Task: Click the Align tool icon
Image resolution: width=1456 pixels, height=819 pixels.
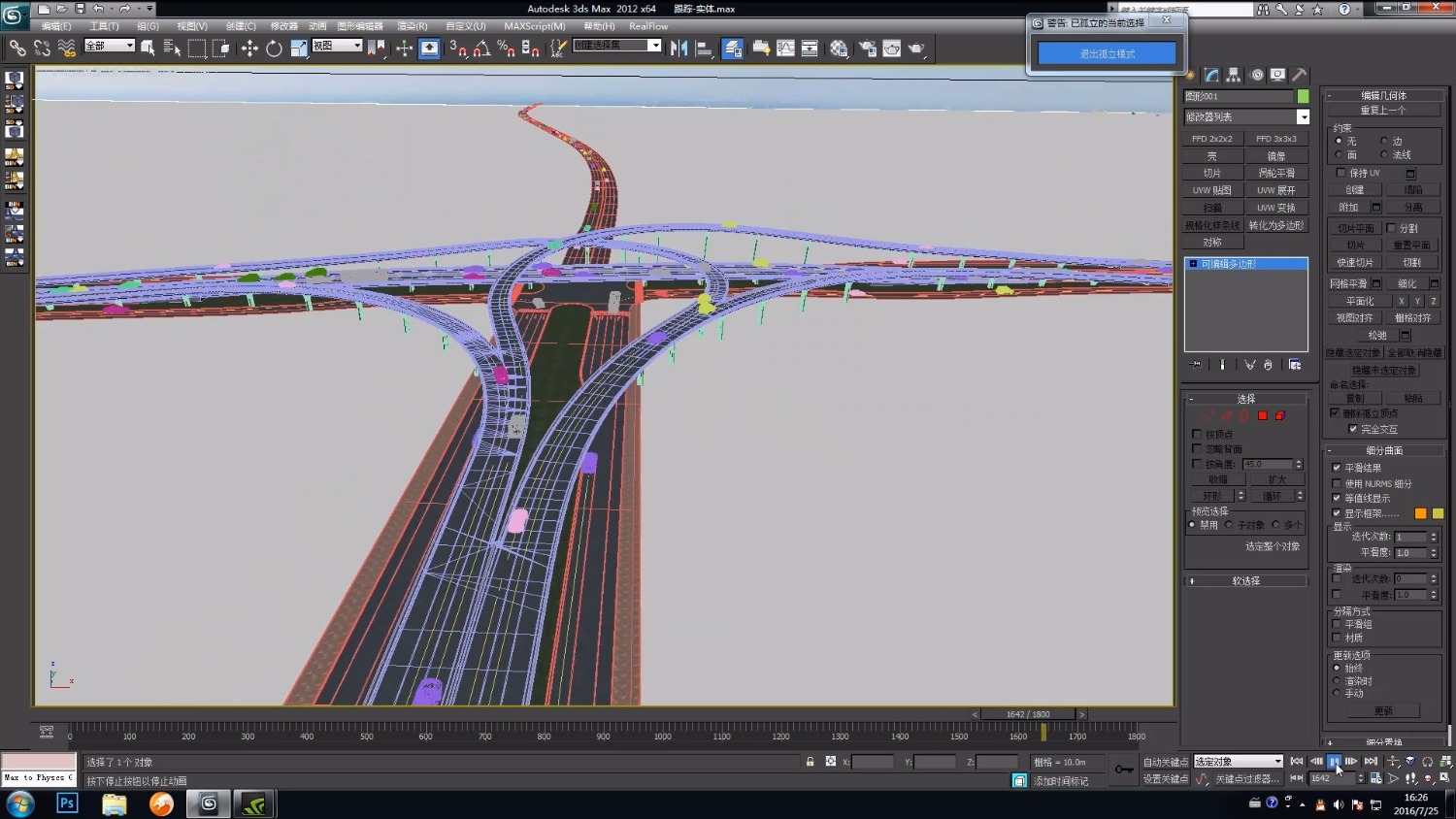Action: click(x=704, y=48)
